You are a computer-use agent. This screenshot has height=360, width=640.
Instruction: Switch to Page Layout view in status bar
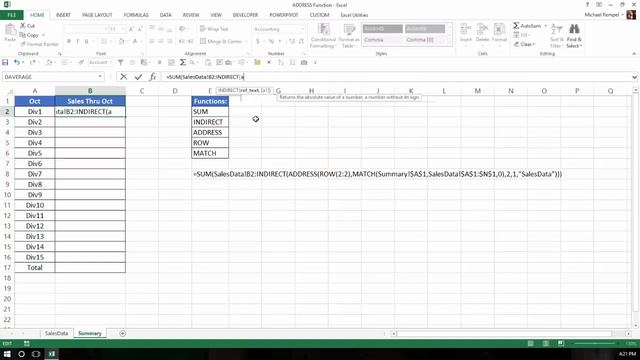(546, 344)
